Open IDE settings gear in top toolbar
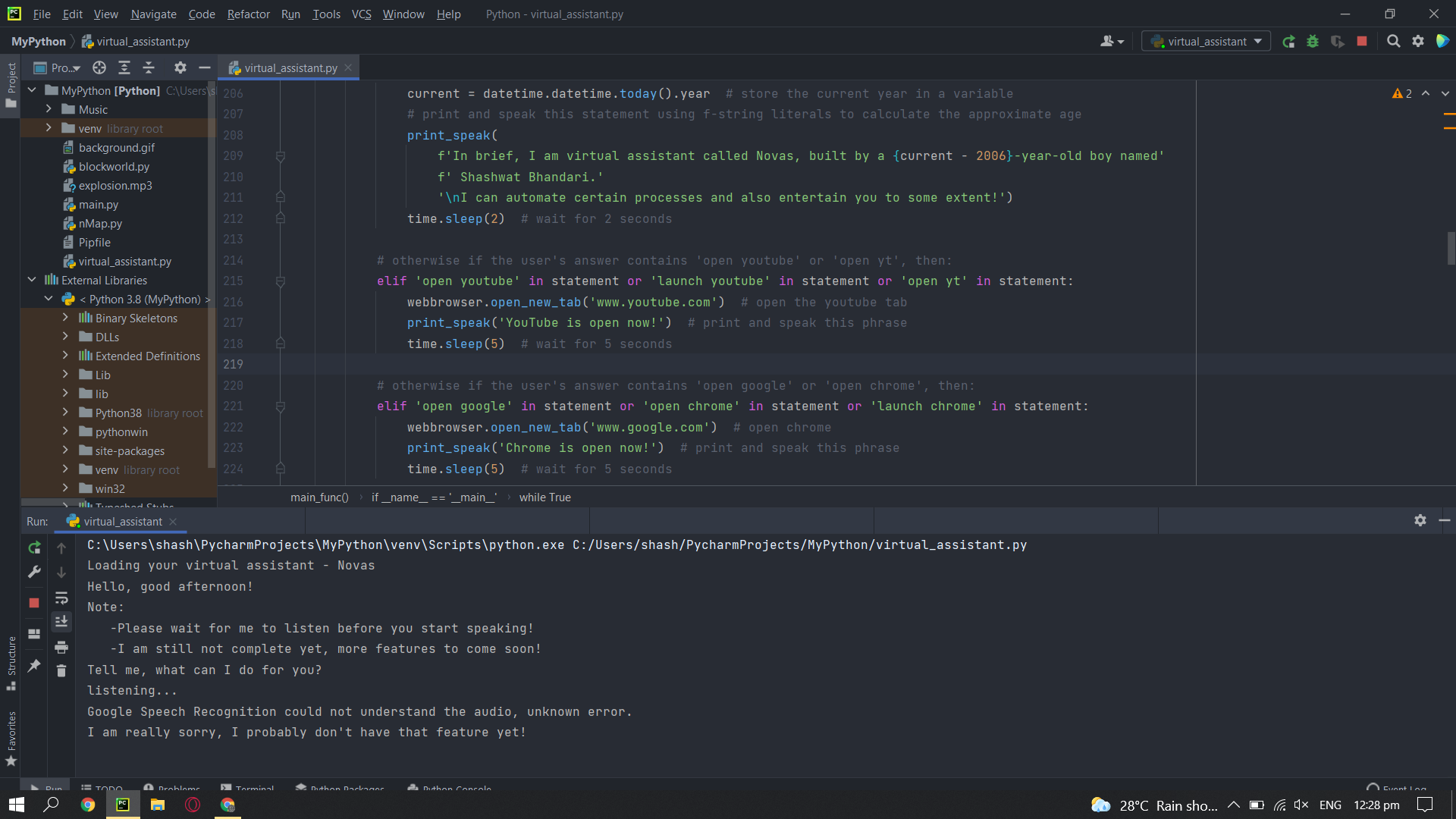Image resolution: width=1456 pixels, height=819 pixels. point(1418,42)
